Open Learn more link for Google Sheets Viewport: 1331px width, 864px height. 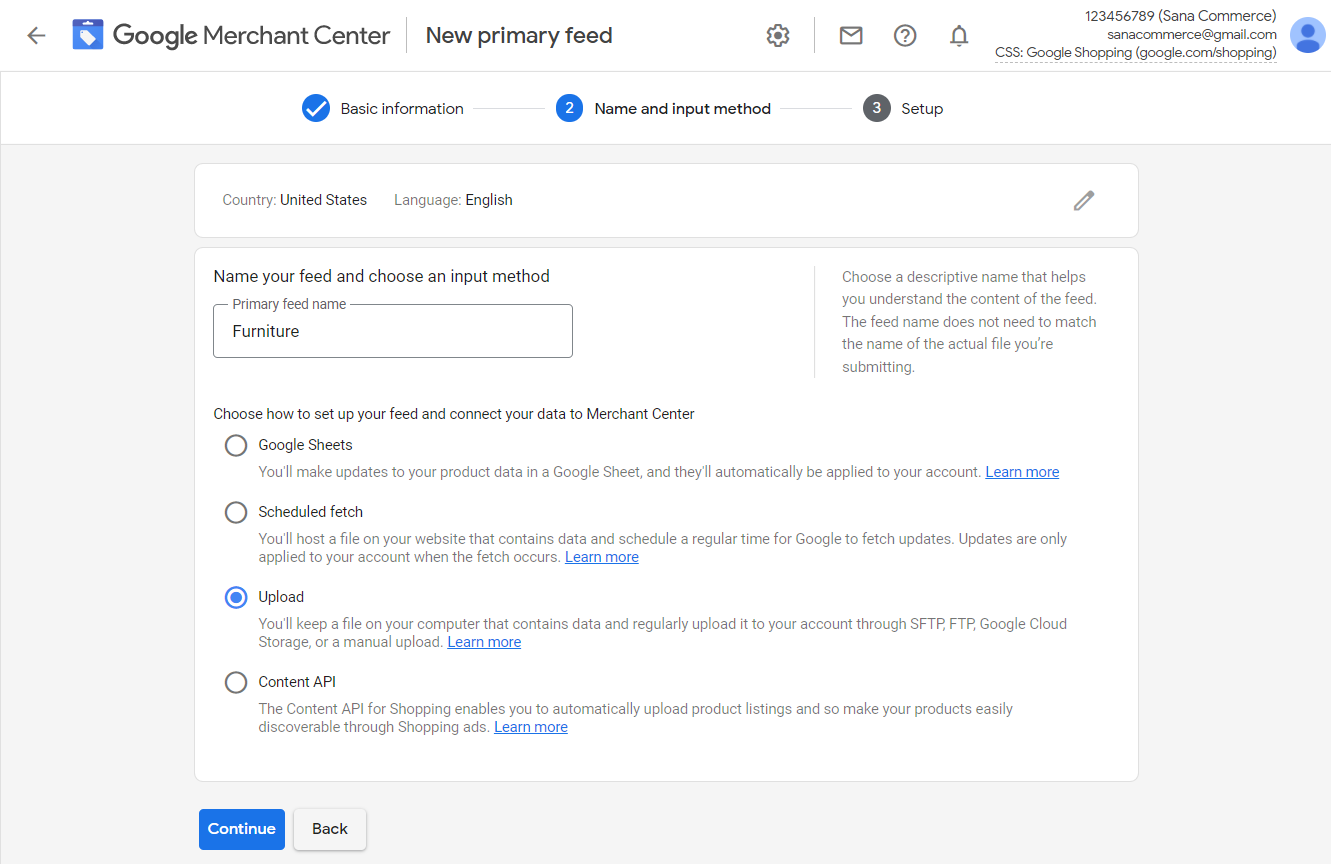1022,472
